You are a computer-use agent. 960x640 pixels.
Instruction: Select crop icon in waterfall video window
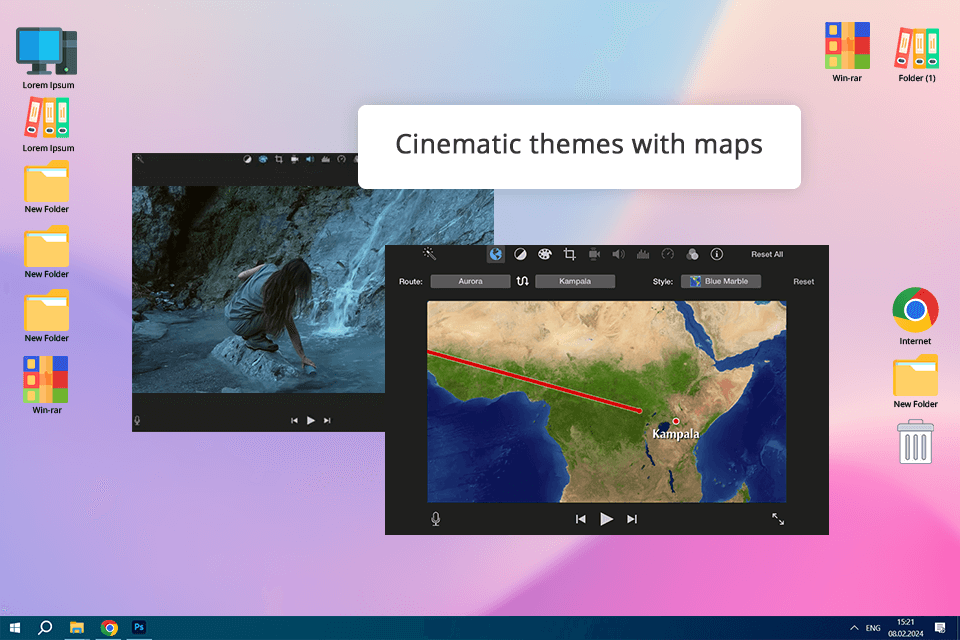pyautogui.click(x=279, y=159)
